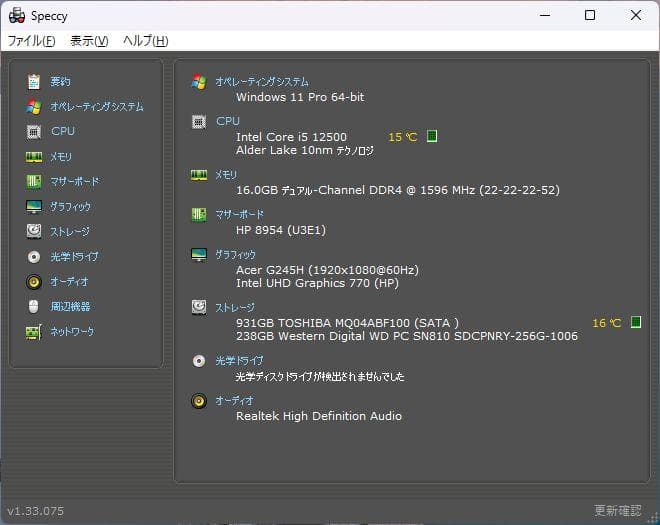Click motherboard icon in summary panel
Viewport: 660px width, 525px height.
tap(199, 215)
